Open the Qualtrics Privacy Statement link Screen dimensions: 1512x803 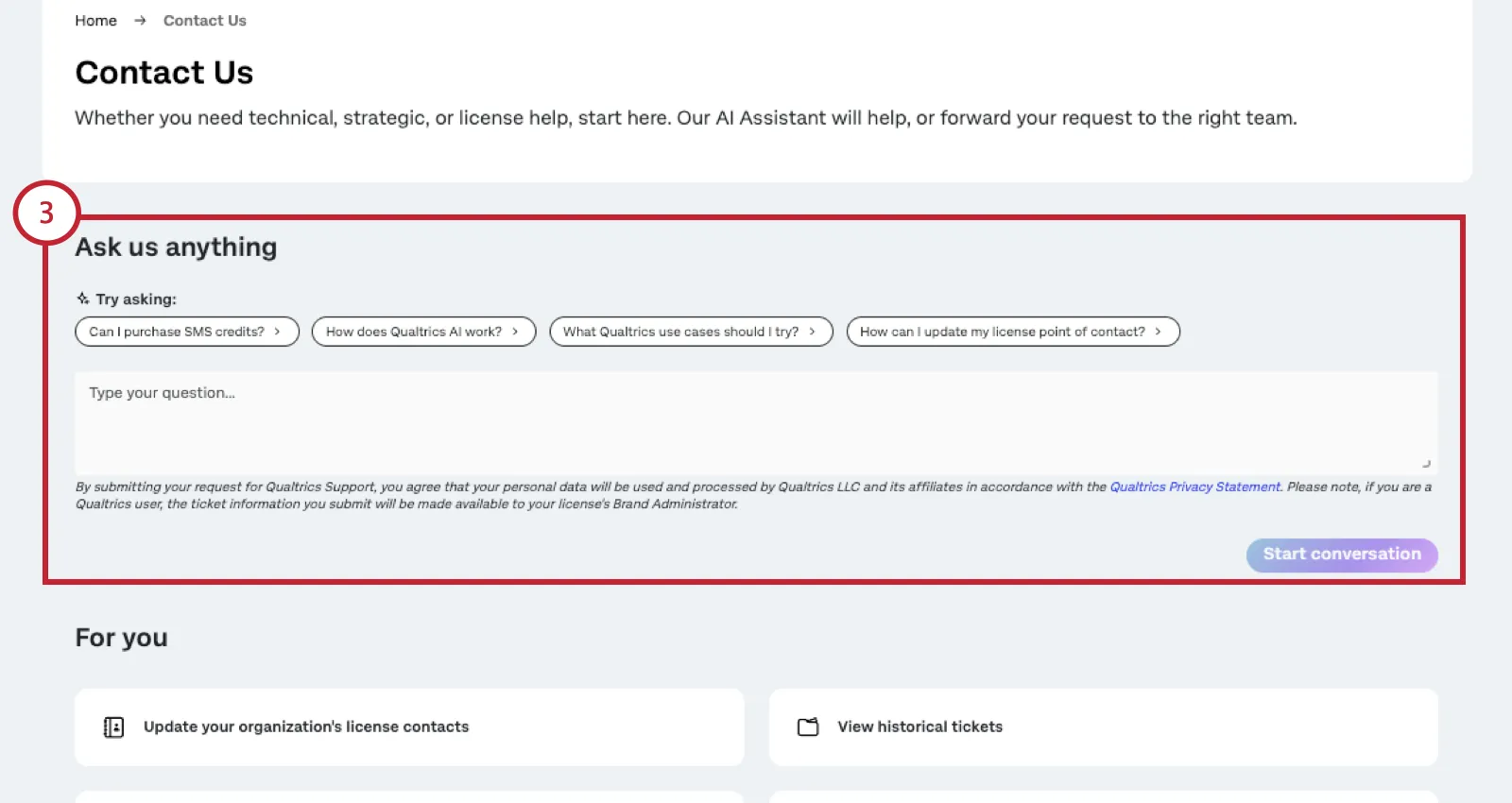coord(1194,487)
